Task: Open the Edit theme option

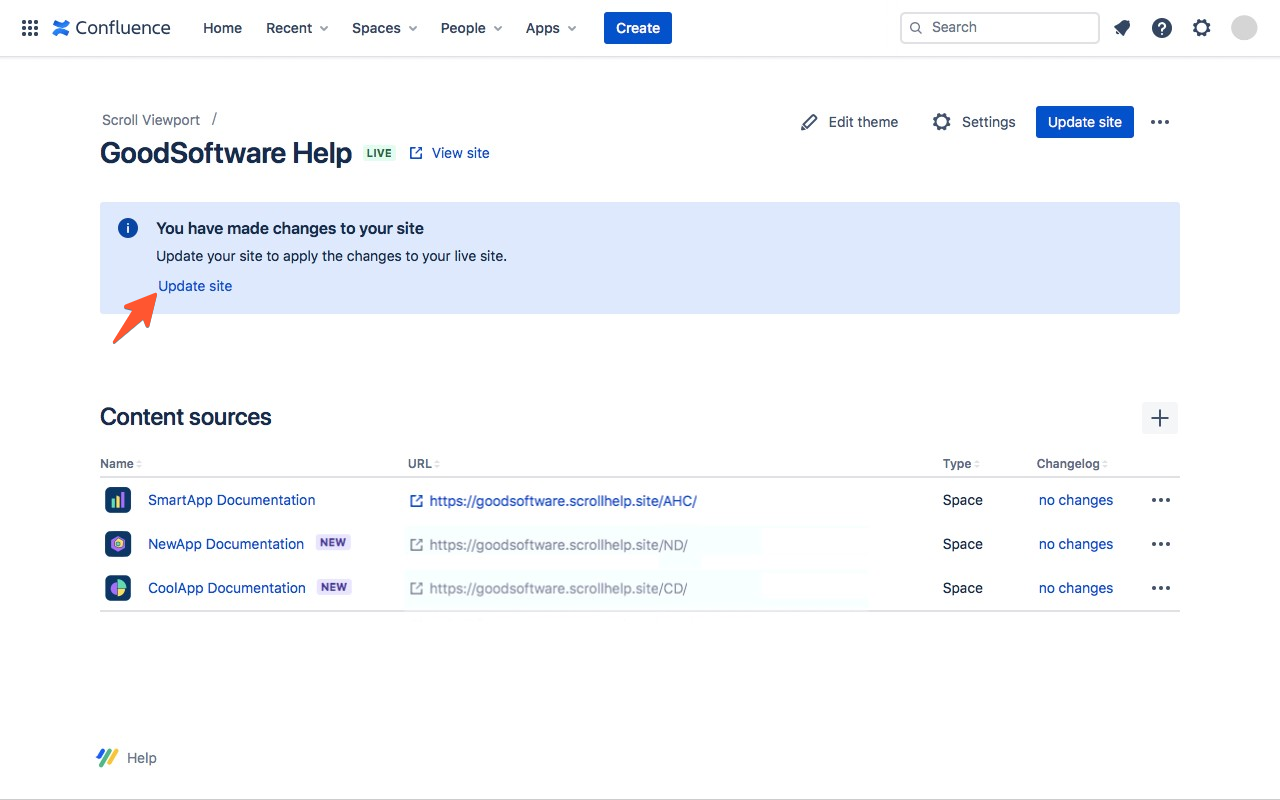Action: [x=850, y=122]
